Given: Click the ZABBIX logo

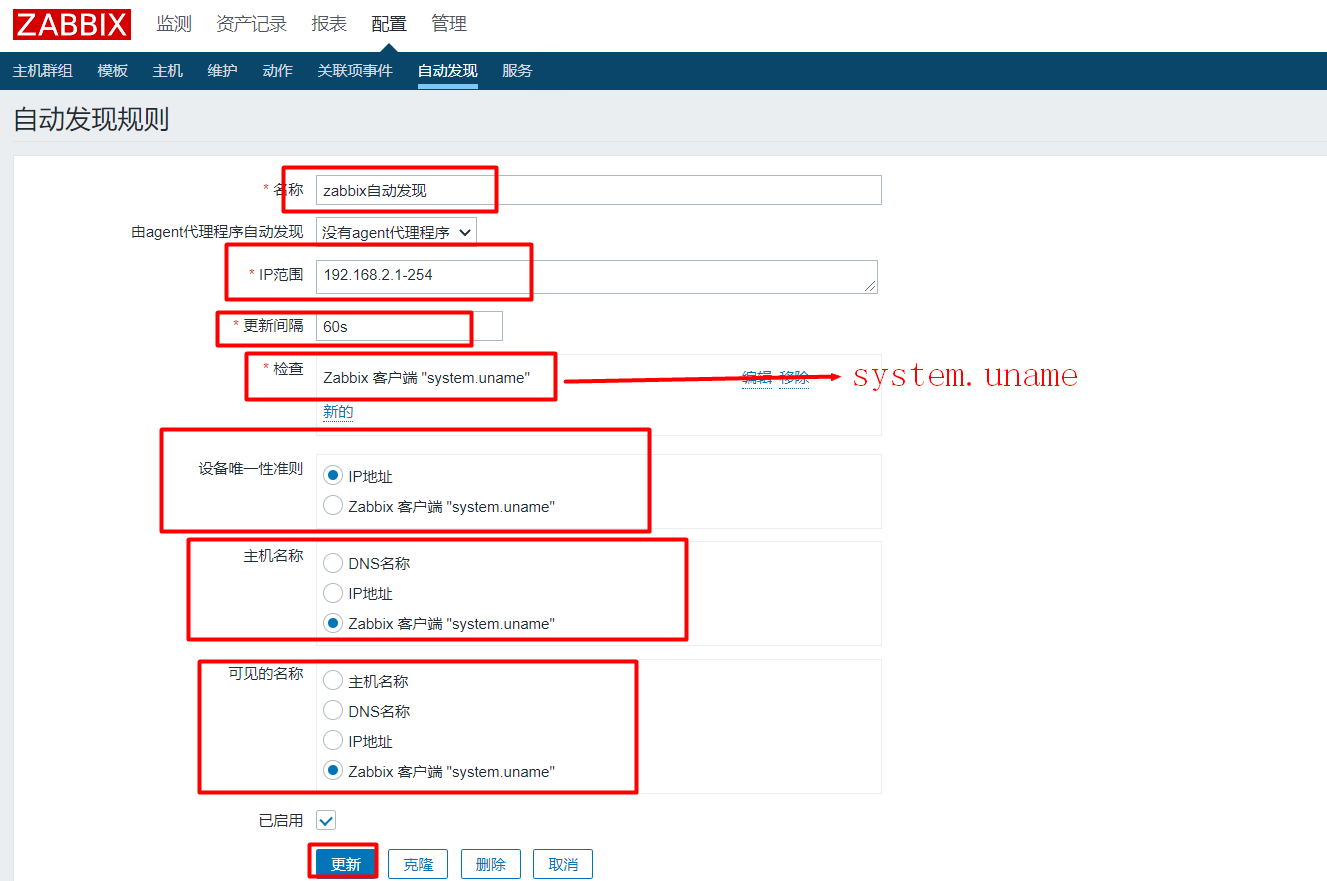Looking at the screenshot, I should point(72,24).
